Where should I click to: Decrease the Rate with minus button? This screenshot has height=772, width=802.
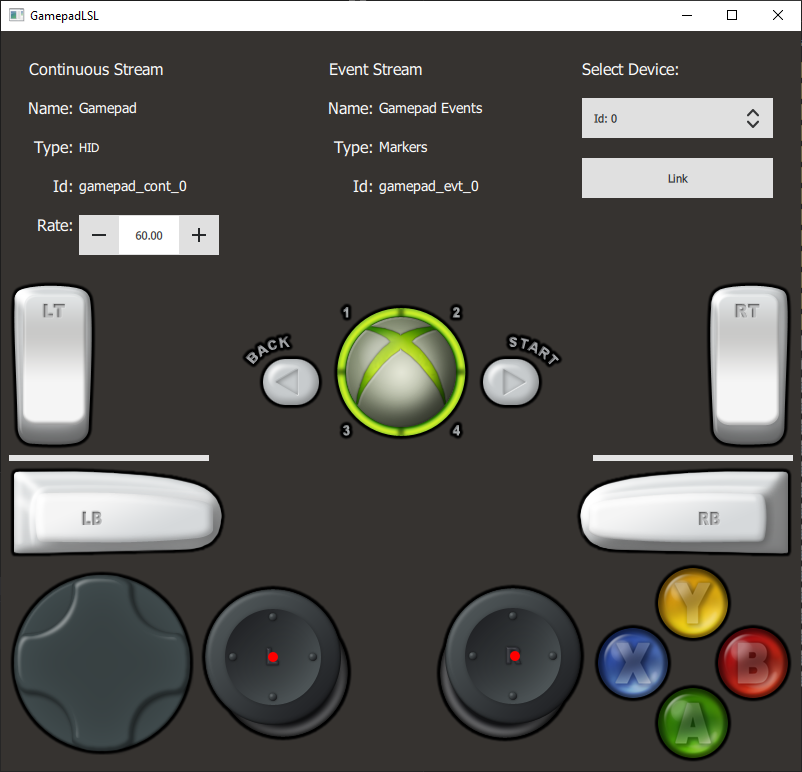coord(99,235)
